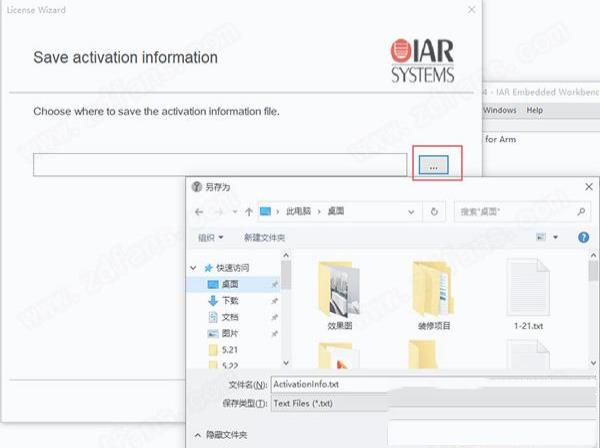This screenshot has height=448, width=600.
Task: Click the browse (...) button
Action: point(432,166)
